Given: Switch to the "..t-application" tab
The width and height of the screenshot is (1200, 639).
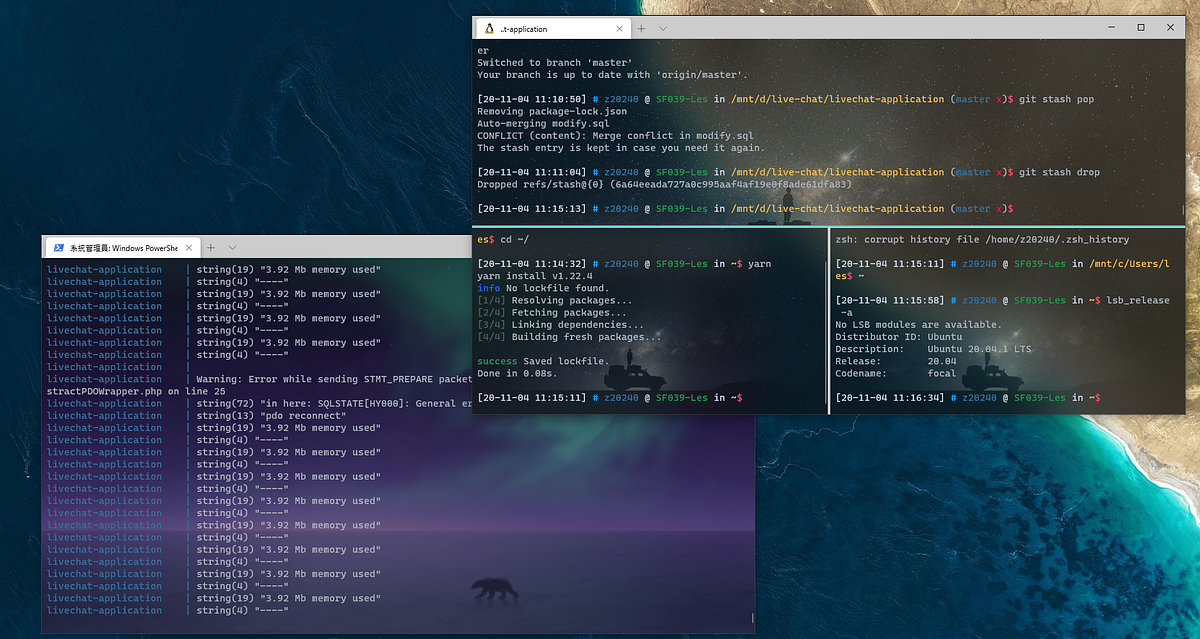Looking at the screenshot, I should point(550,28).
